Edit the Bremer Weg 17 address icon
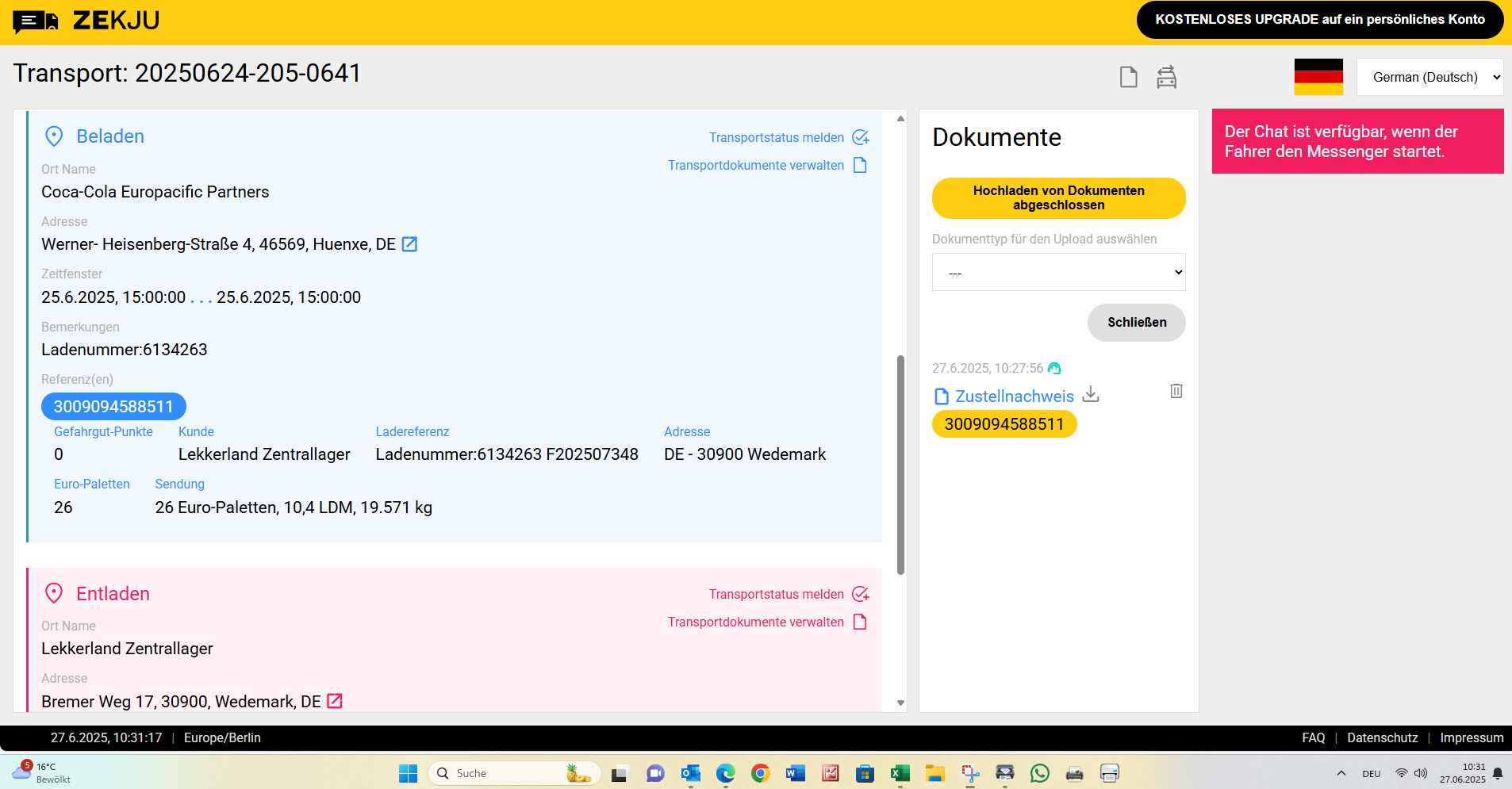Screen dimensions: 1512x789 (335, 701)
